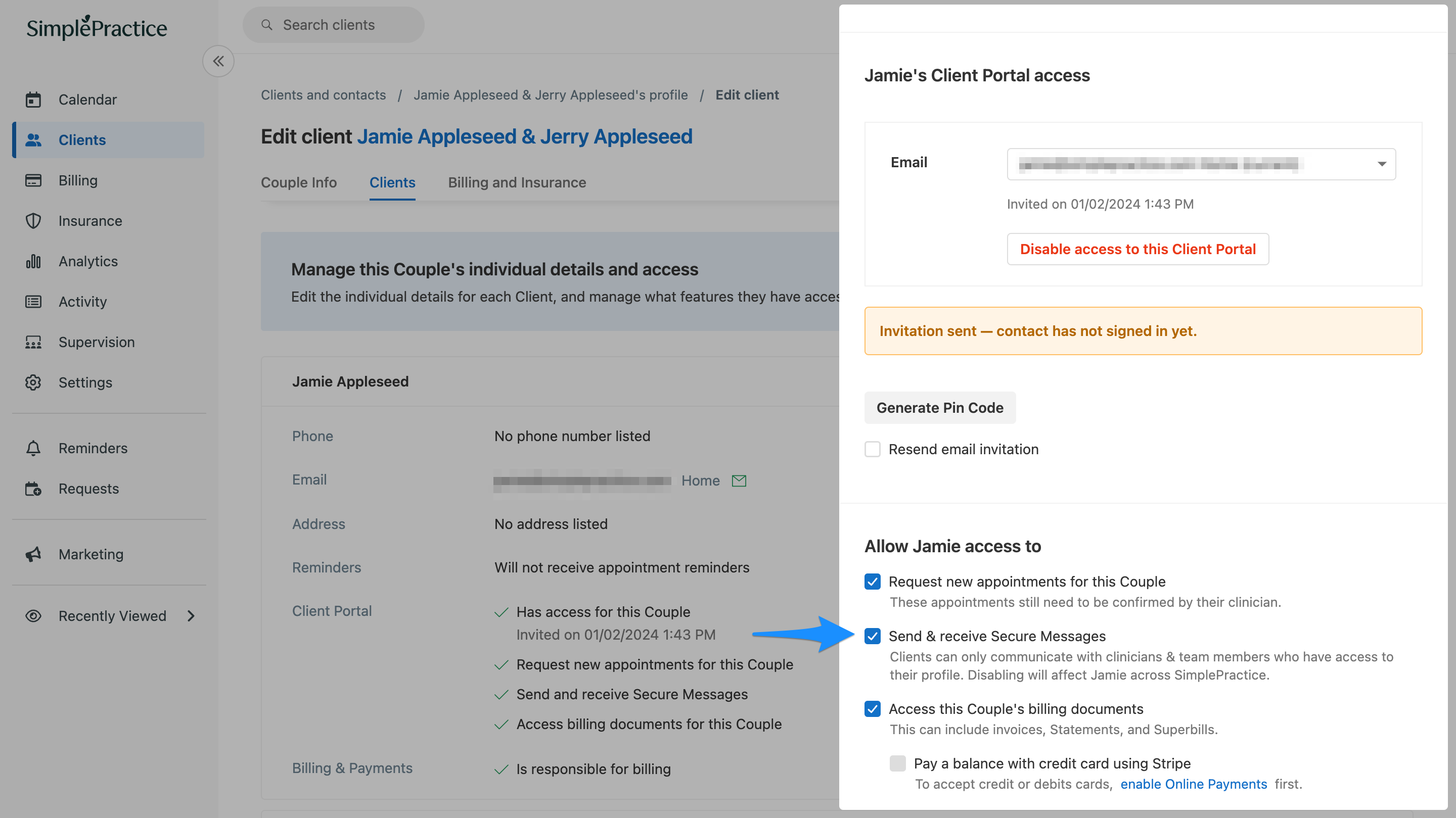This screenshot has width=1456, height=818.
Task: Open Jamie & Jerry Appleseed's profile breadcrumb
Action: tap(550, 95)
